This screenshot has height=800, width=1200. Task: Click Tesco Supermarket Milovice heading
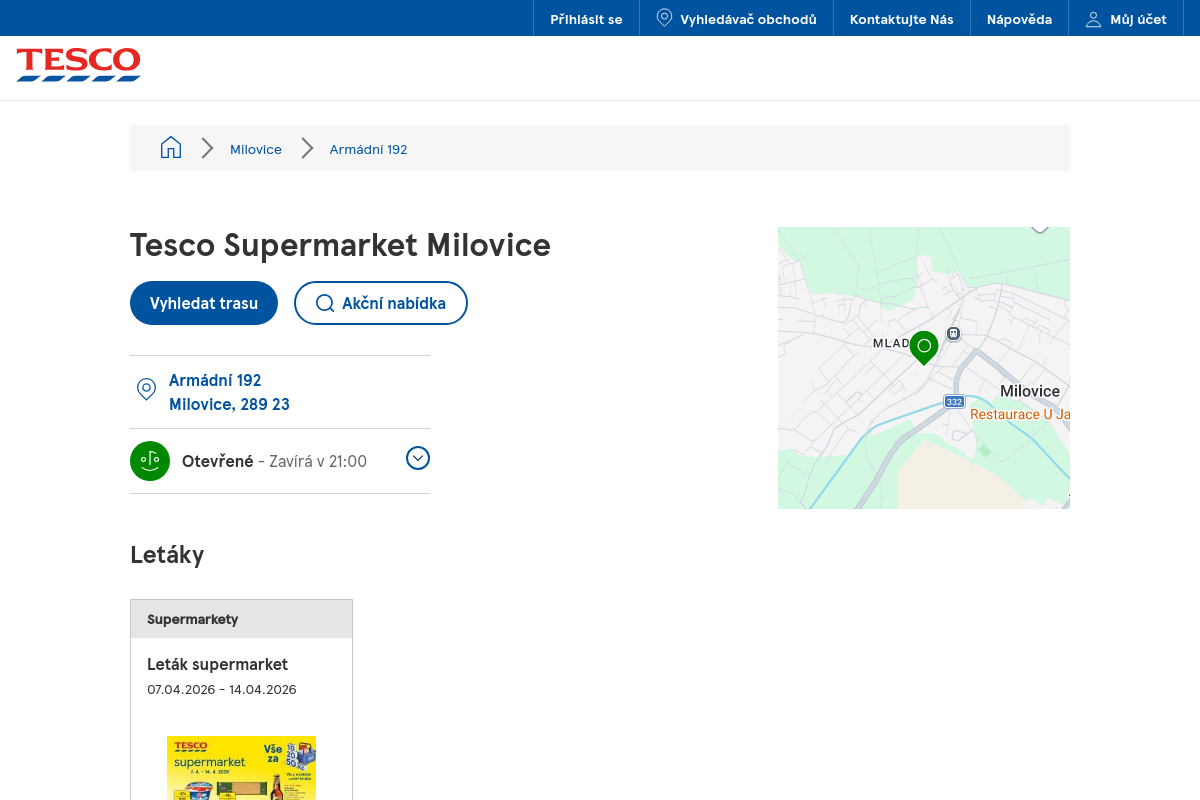point(340,245)
